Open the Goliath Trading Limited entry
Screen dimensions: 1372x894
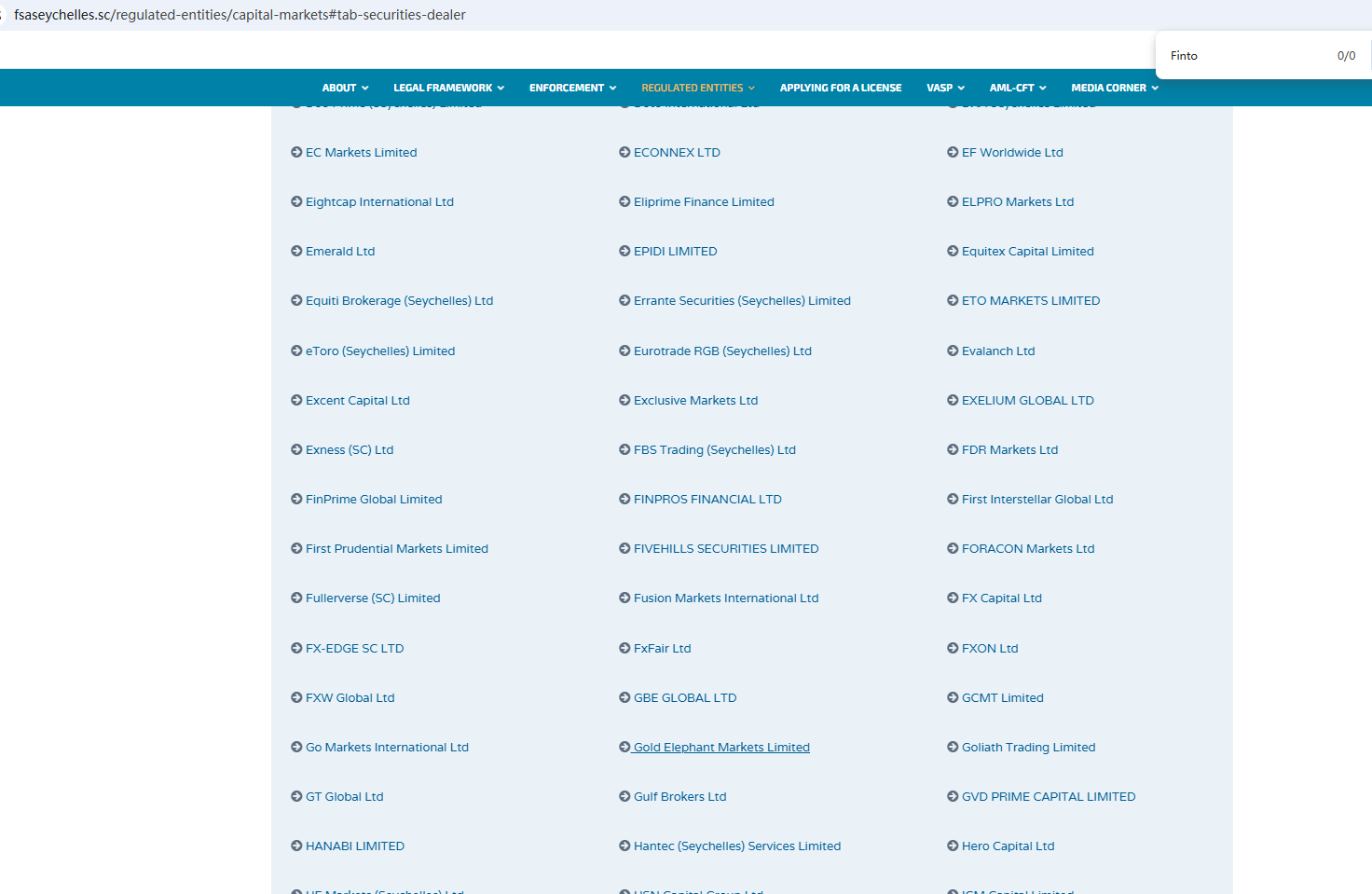coord(1029,747)
